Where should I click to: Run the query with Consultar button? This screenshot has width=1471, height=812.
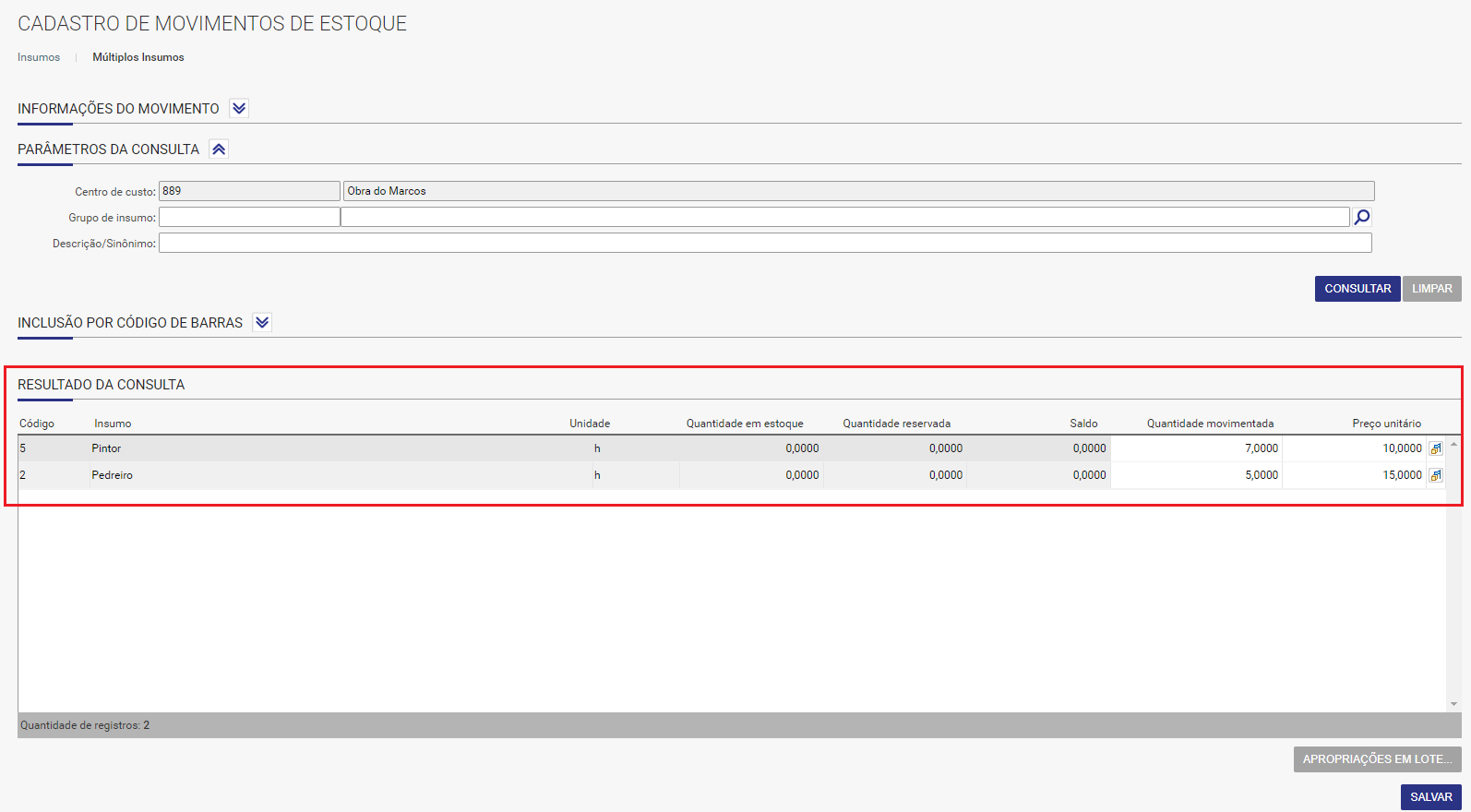pyautogui.click(x=1357, y=289)
